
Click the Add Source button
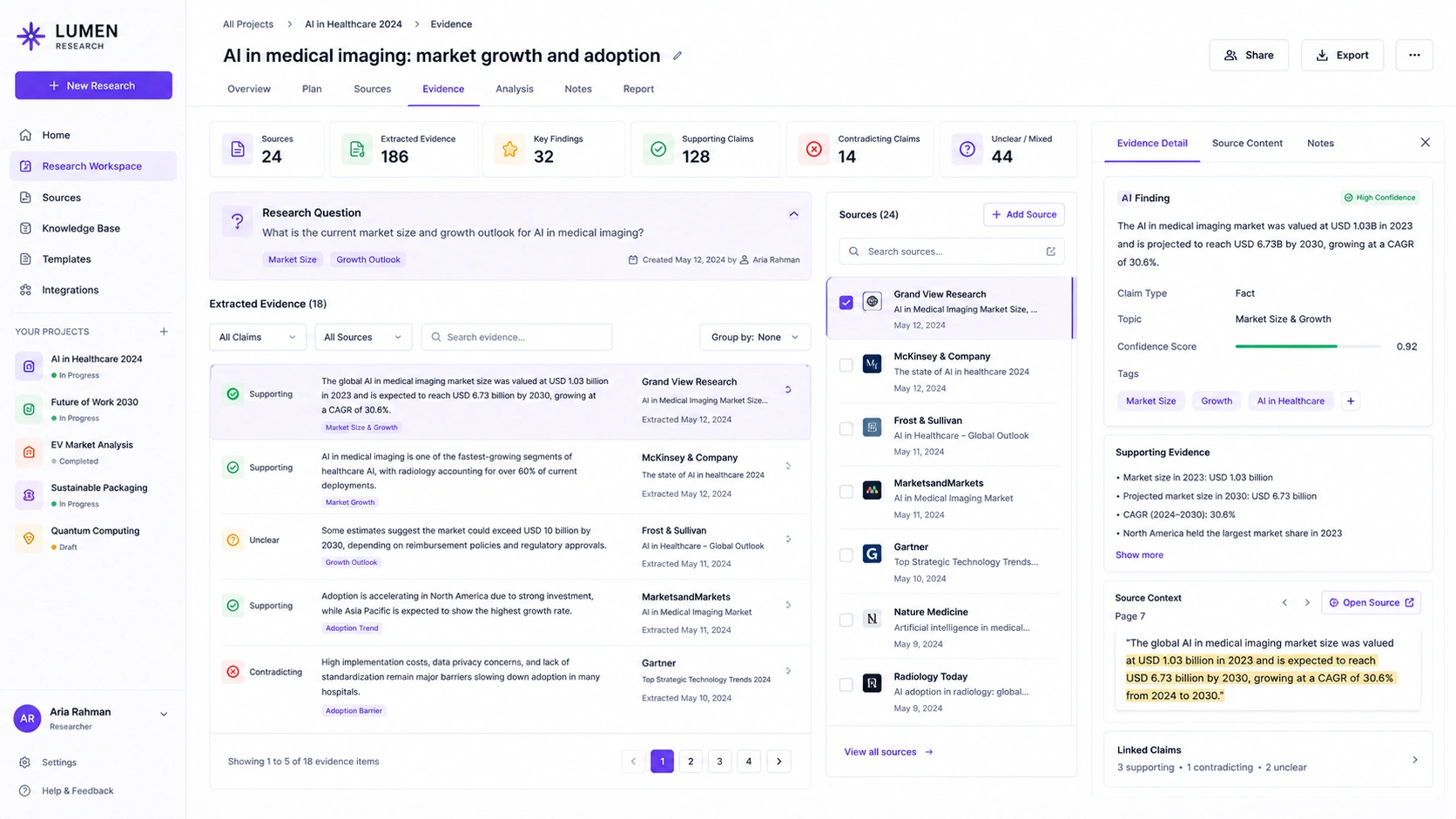tap(1024, 214)
